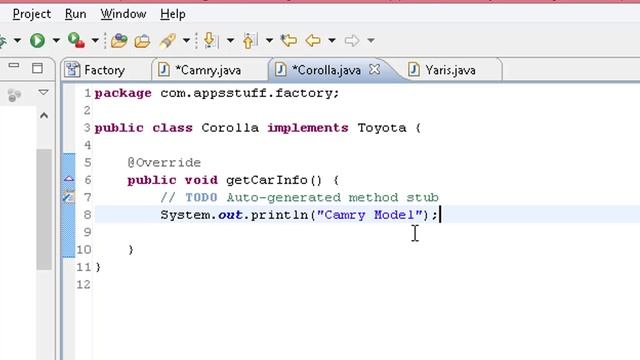This screenshot has height=360, width=640.
Task: Open the Search dropdown arrow
Action: point(186,40)
